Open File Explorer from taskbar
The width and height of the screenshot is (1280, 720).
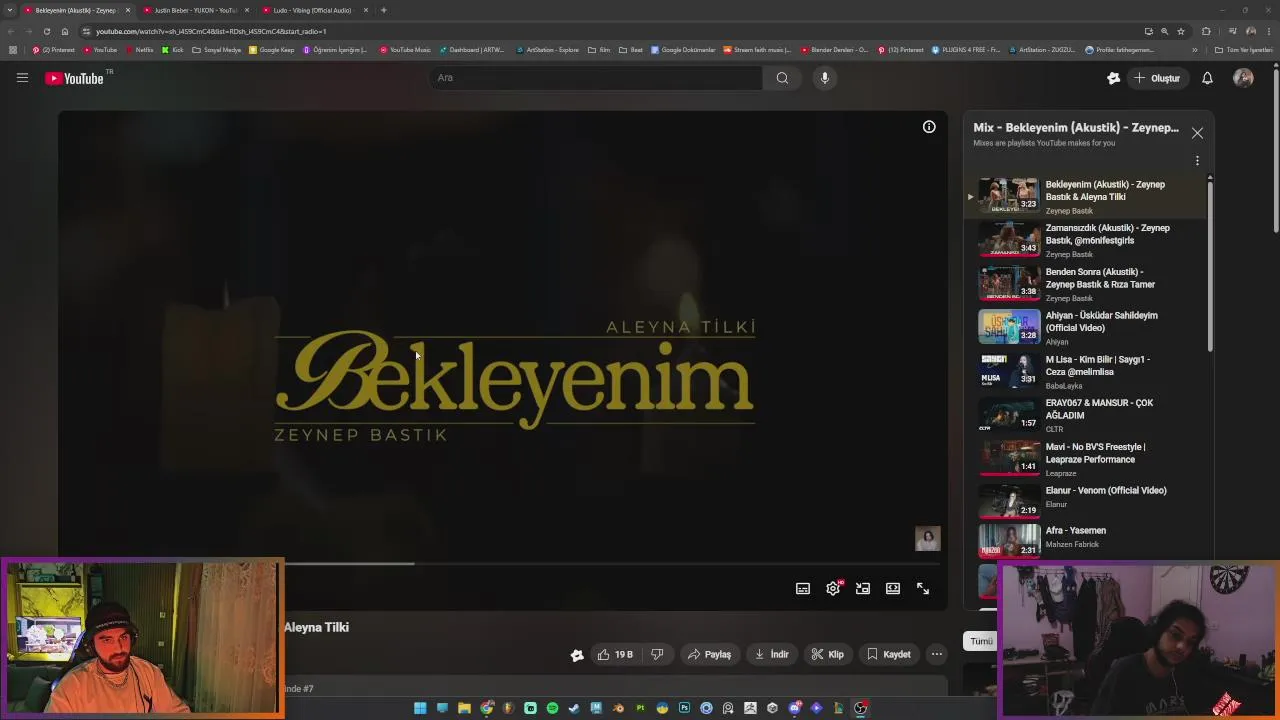tap(464, 708)
